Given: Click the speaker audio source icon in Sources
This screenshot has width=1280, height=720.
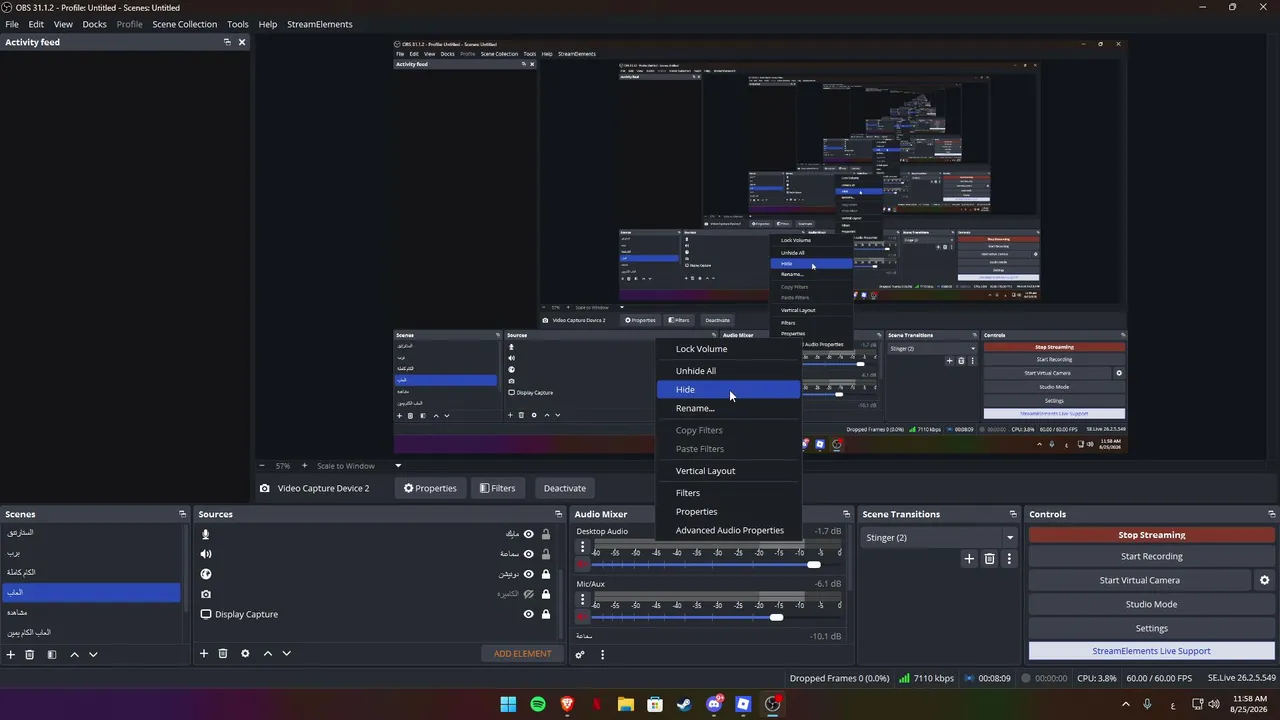Looking at the screenshot, I should pos(206,554).
